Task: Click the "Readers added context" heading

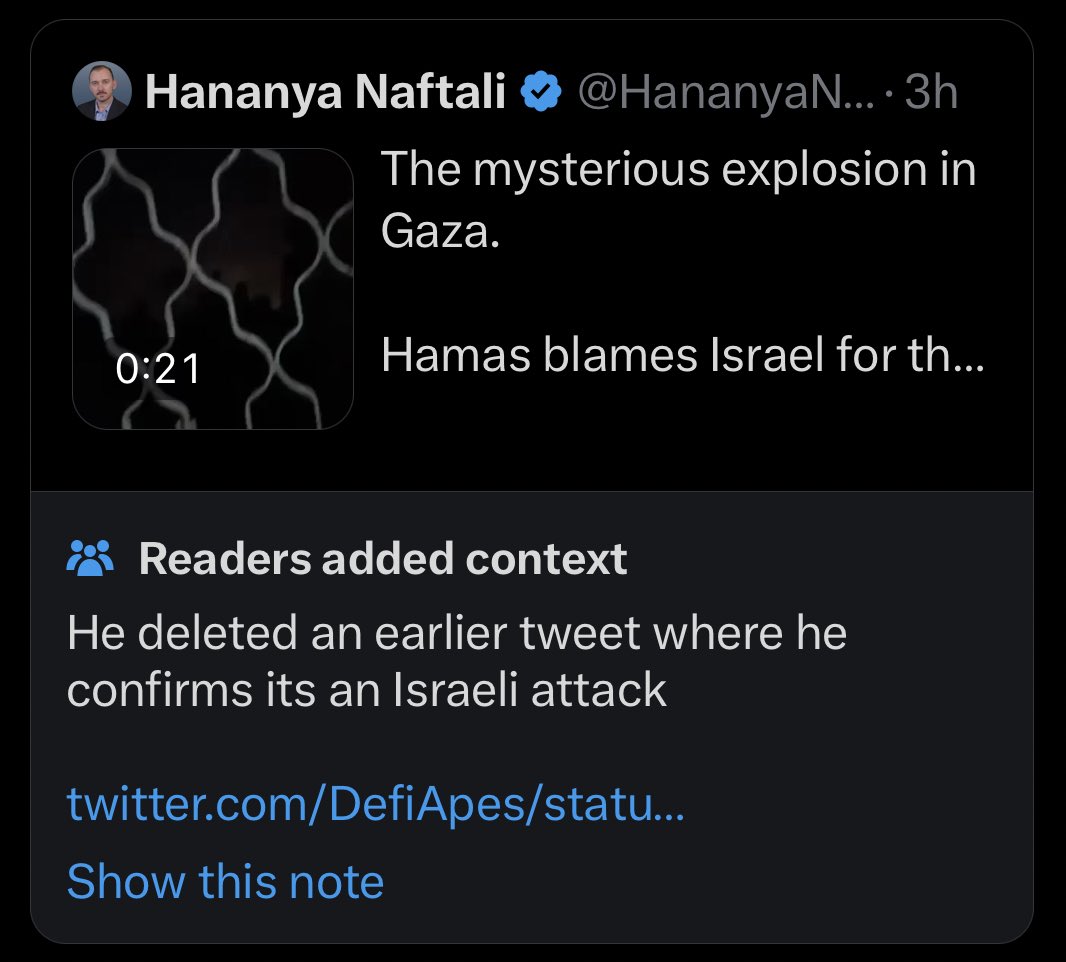Action: 383,559
